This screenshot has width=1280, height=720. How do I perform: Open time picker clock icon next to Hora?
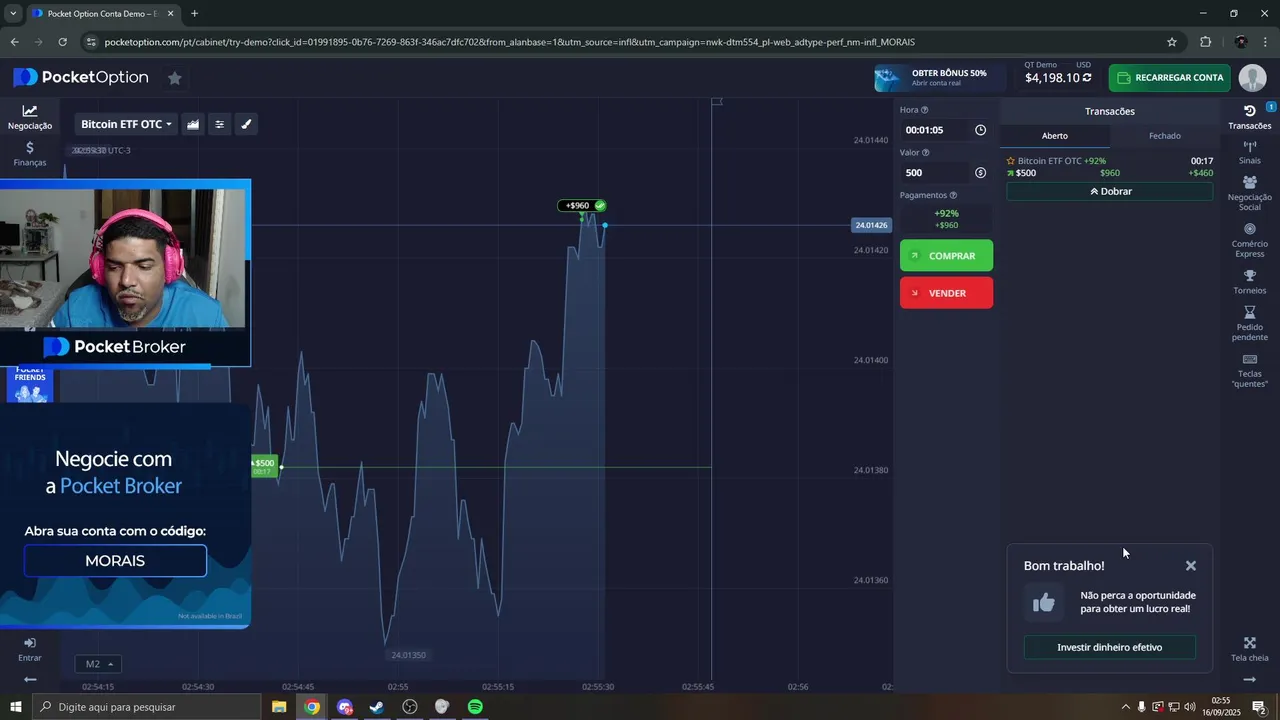(x=980, y=130)
